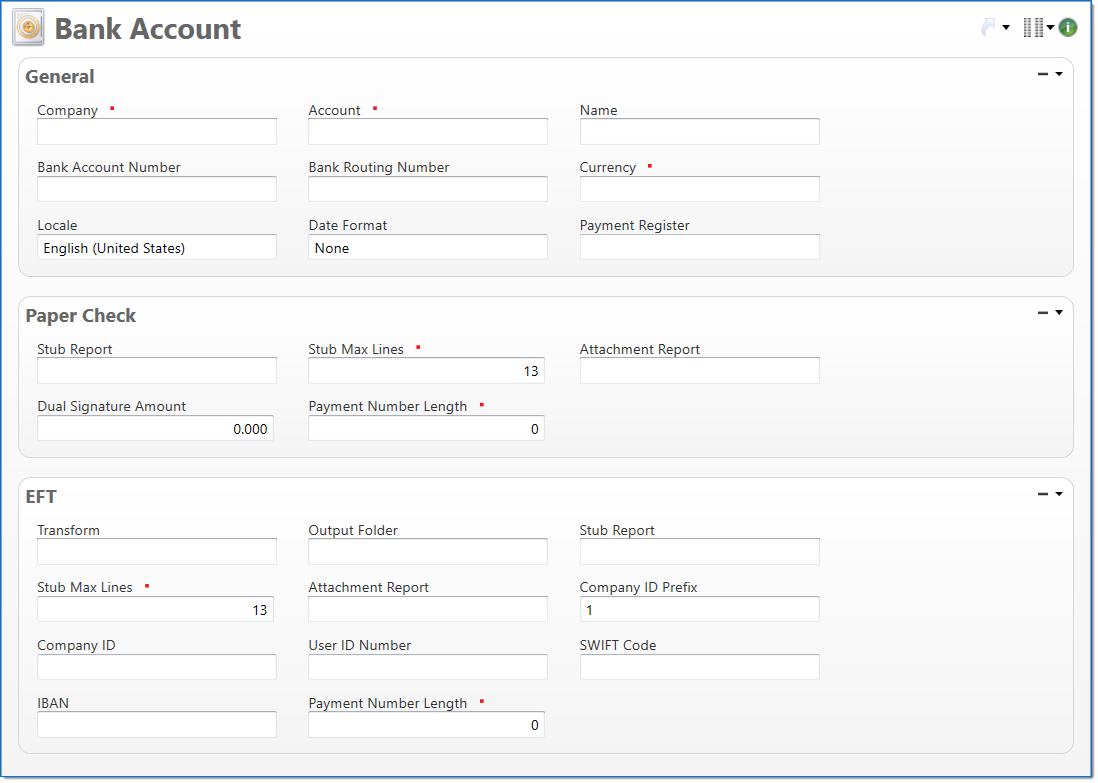
Task: Collapse the Paper Check section
Action: (x=1043, y=313)
